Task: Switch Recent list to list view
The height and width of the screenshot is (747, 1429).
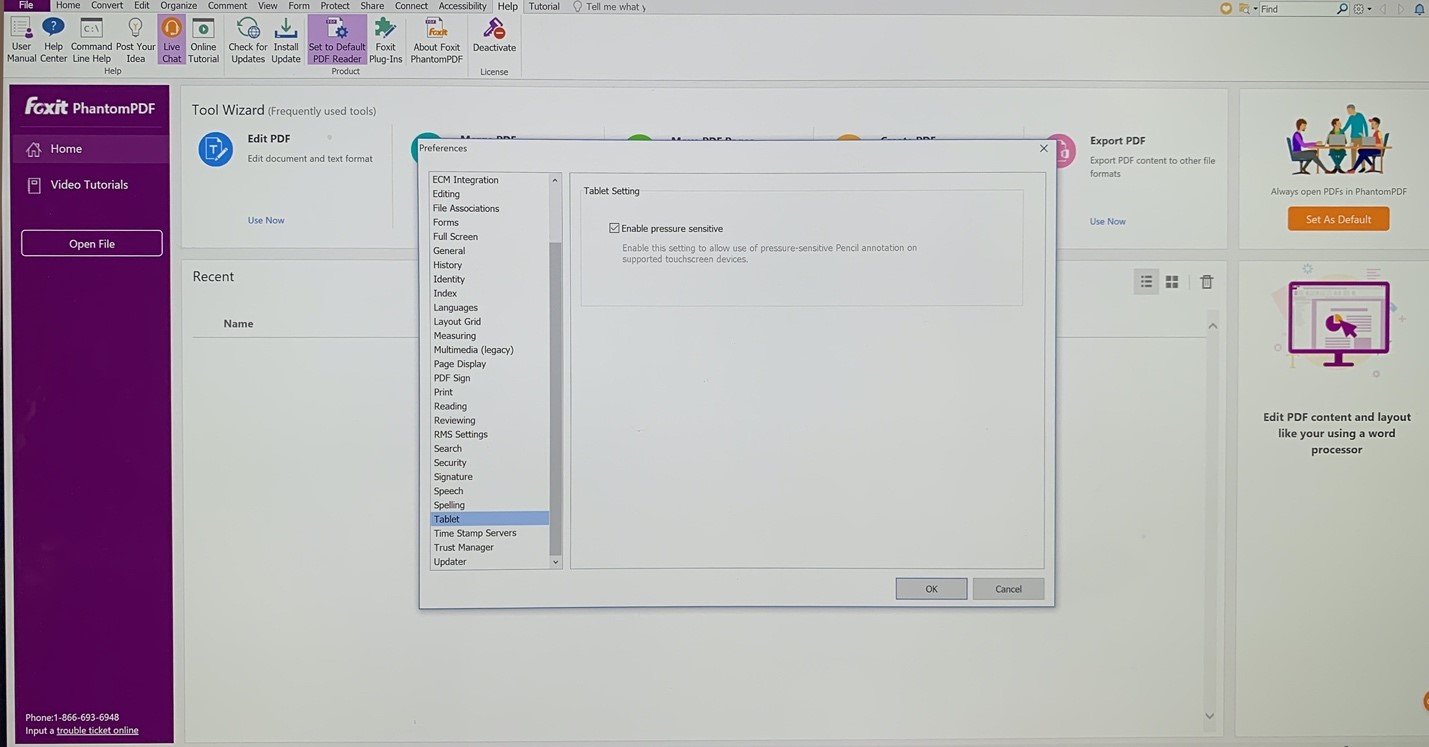Action: click(1146, 282)
